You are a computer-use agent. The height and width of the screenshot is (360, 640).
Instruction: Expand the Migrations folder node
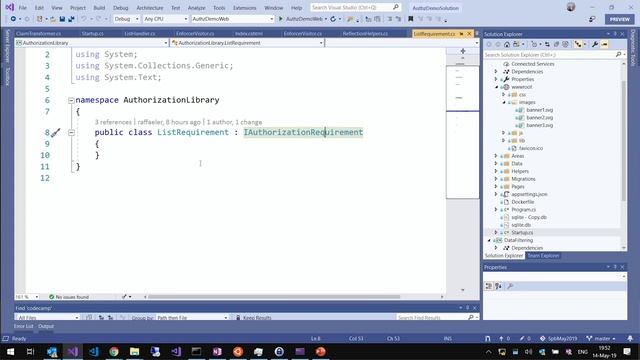click(496, 179)
